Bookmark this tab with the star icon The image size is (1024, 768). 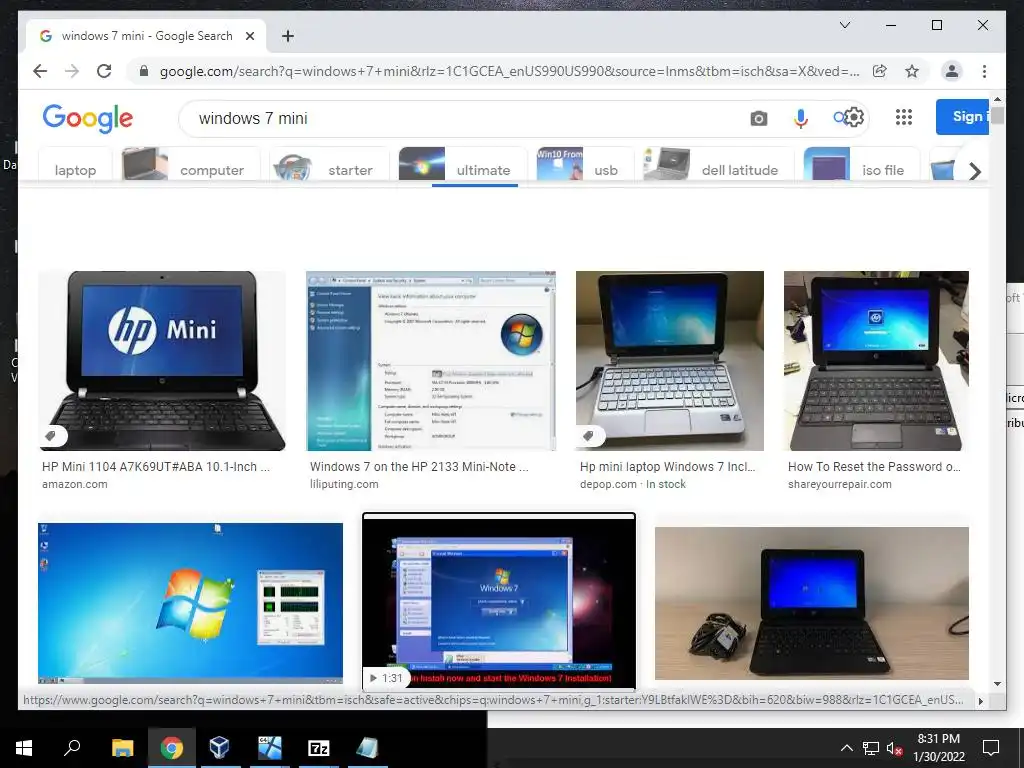click(912, 71)
